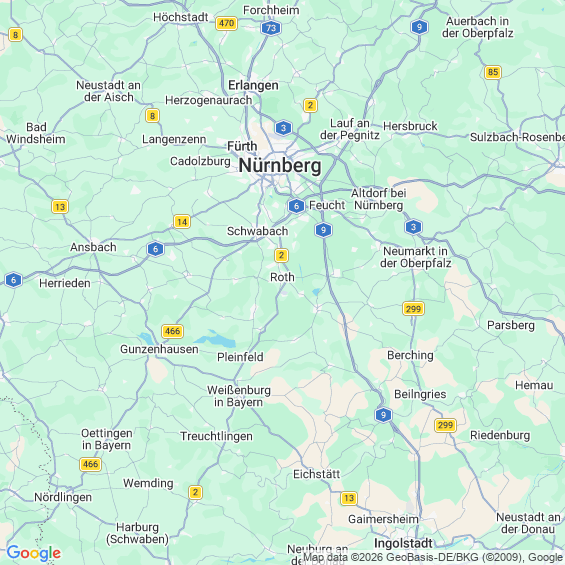Click the A73 highway shield near Forchheim
The width and height of the screenshot is (565, 565).
pyautogui.click(x=271, y=28)
